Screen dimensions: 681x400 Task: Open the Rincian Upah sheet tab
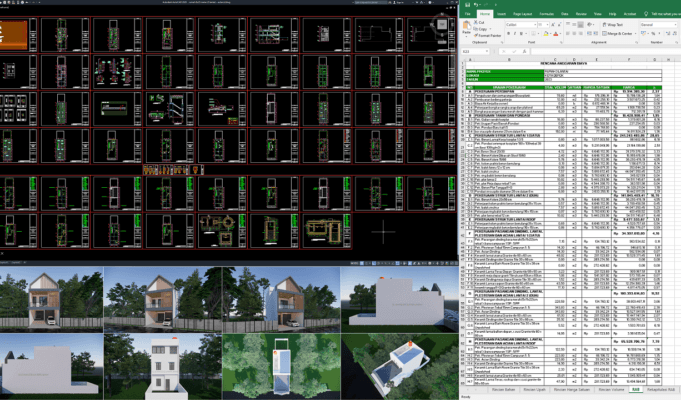click(x=534, y=390)
